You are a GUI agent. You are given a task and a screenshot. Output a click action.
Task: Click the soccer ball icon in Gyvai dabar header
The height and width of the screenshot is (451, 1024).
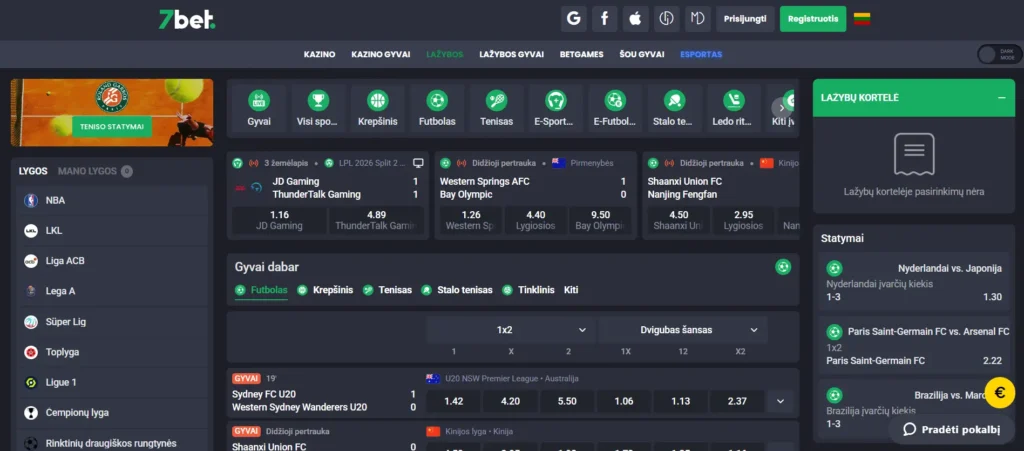point(783,267)
